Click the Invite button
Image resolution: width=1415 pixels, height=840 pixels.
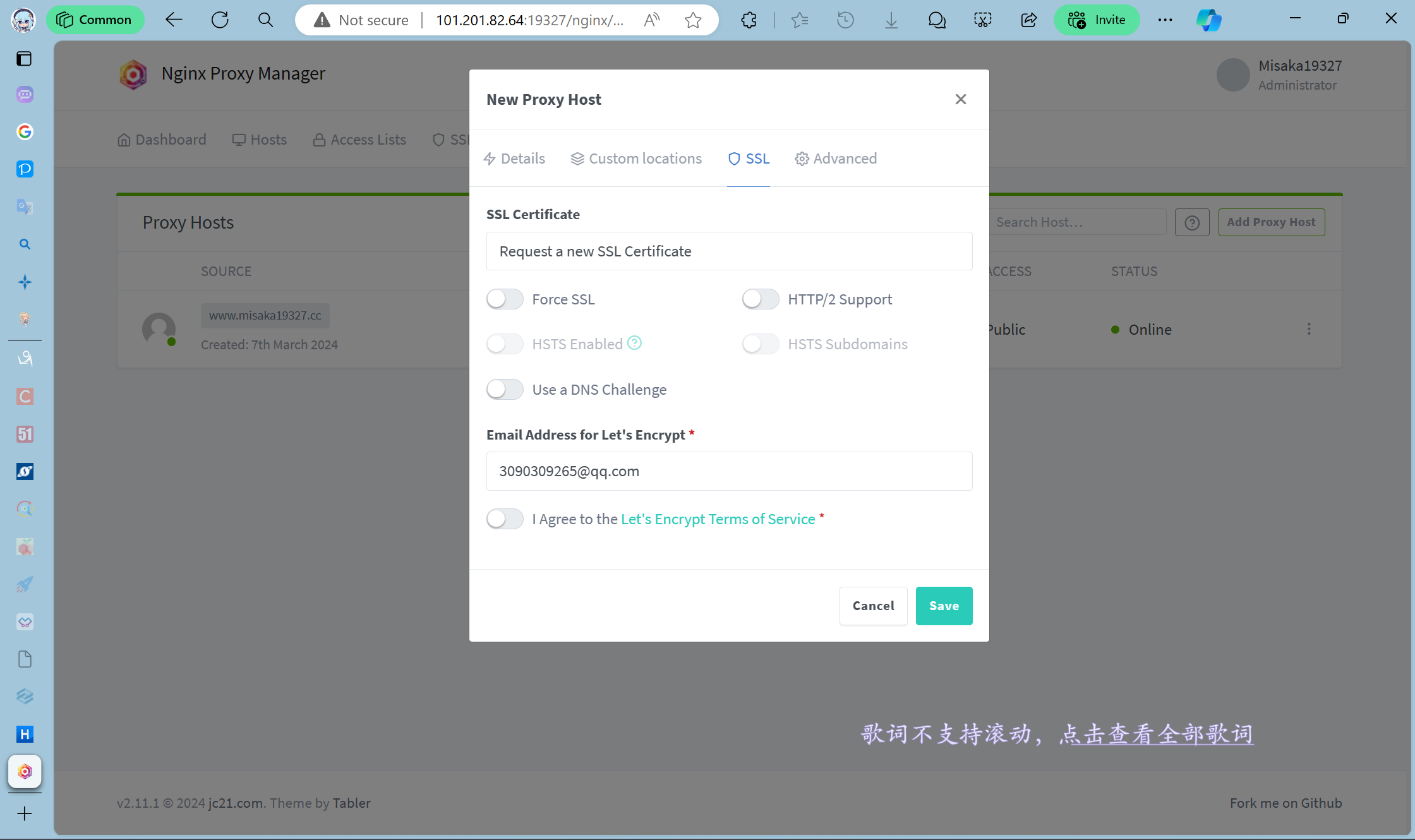point(1097,20)
